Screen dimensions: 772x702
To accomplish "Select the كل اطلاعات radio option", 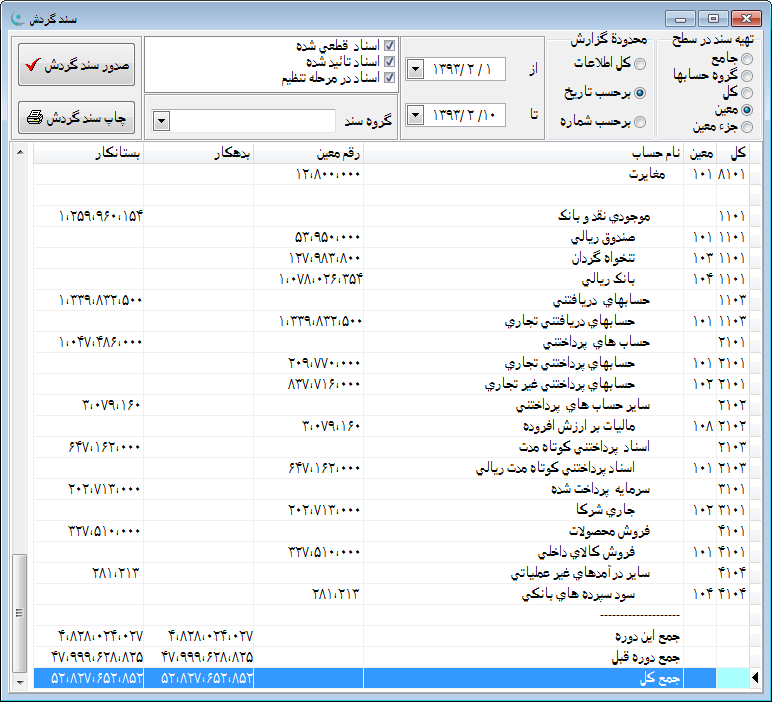I will [640, 64].
